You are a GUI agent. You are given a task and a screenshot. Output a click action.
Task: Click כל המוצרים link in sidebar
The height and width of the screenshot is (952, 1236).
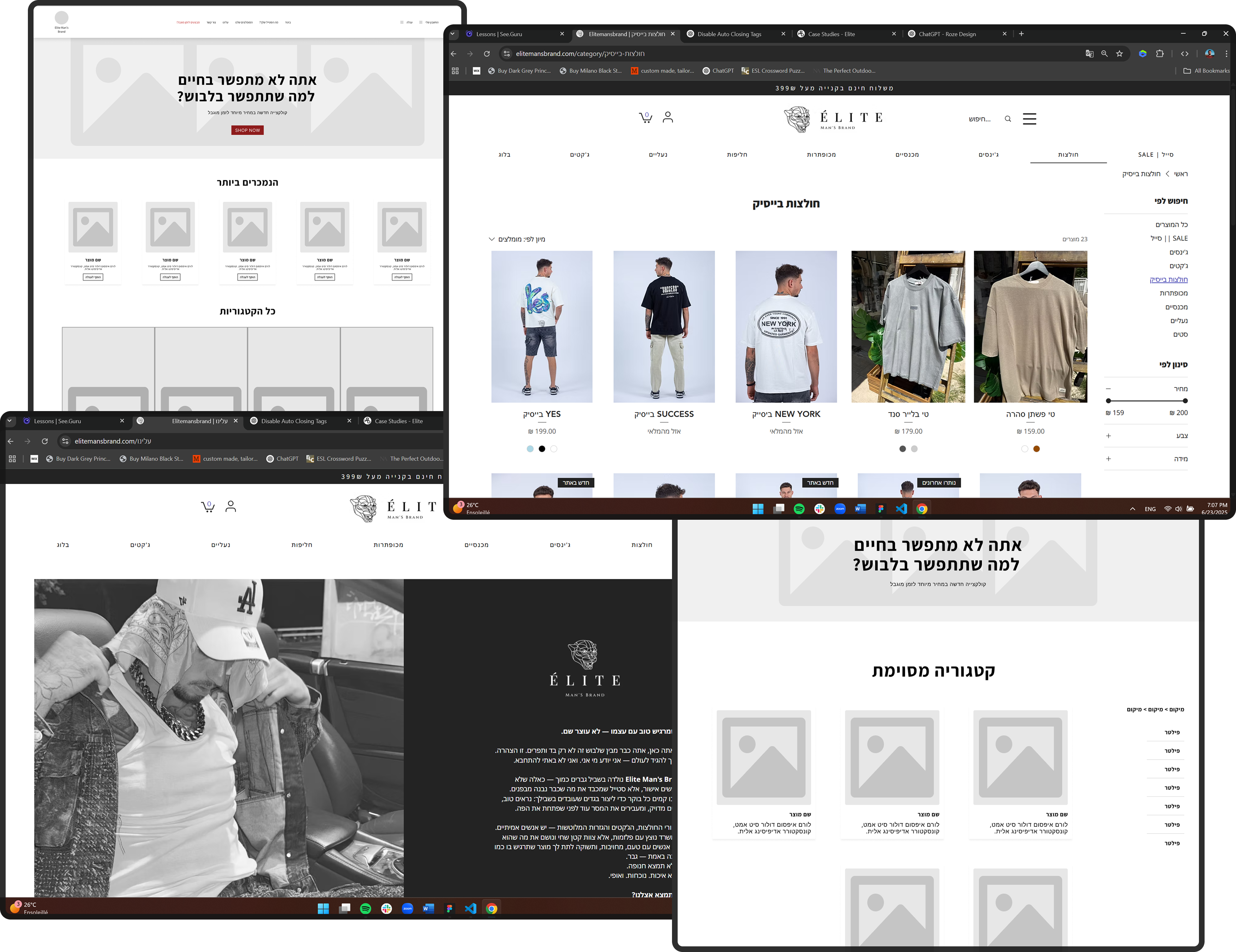point(1171,224)
